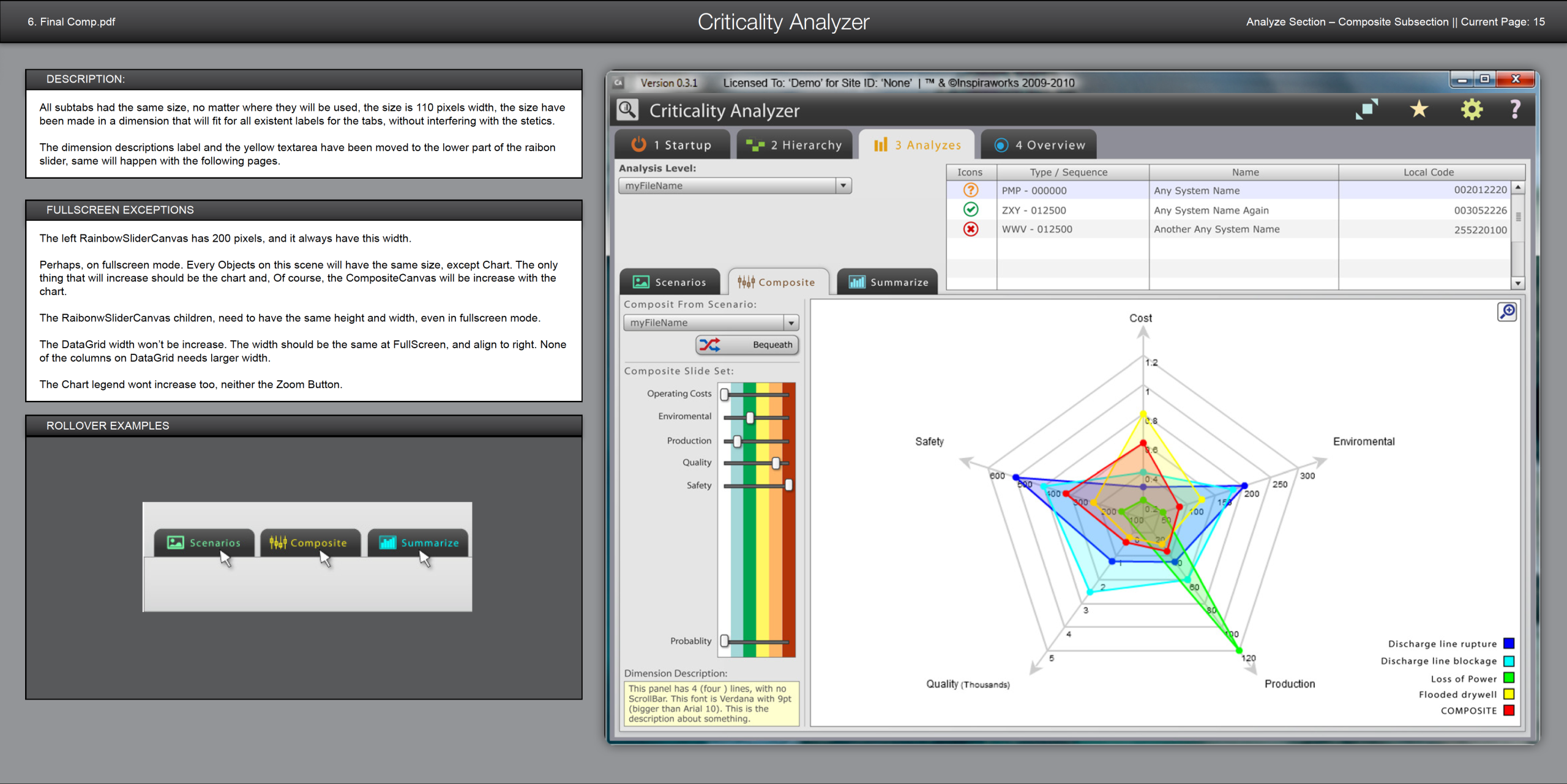Click the Another Any System Name cell
Image resolution: width=1567 pixels, height=784 pixels.
(x=1244, y=229)
